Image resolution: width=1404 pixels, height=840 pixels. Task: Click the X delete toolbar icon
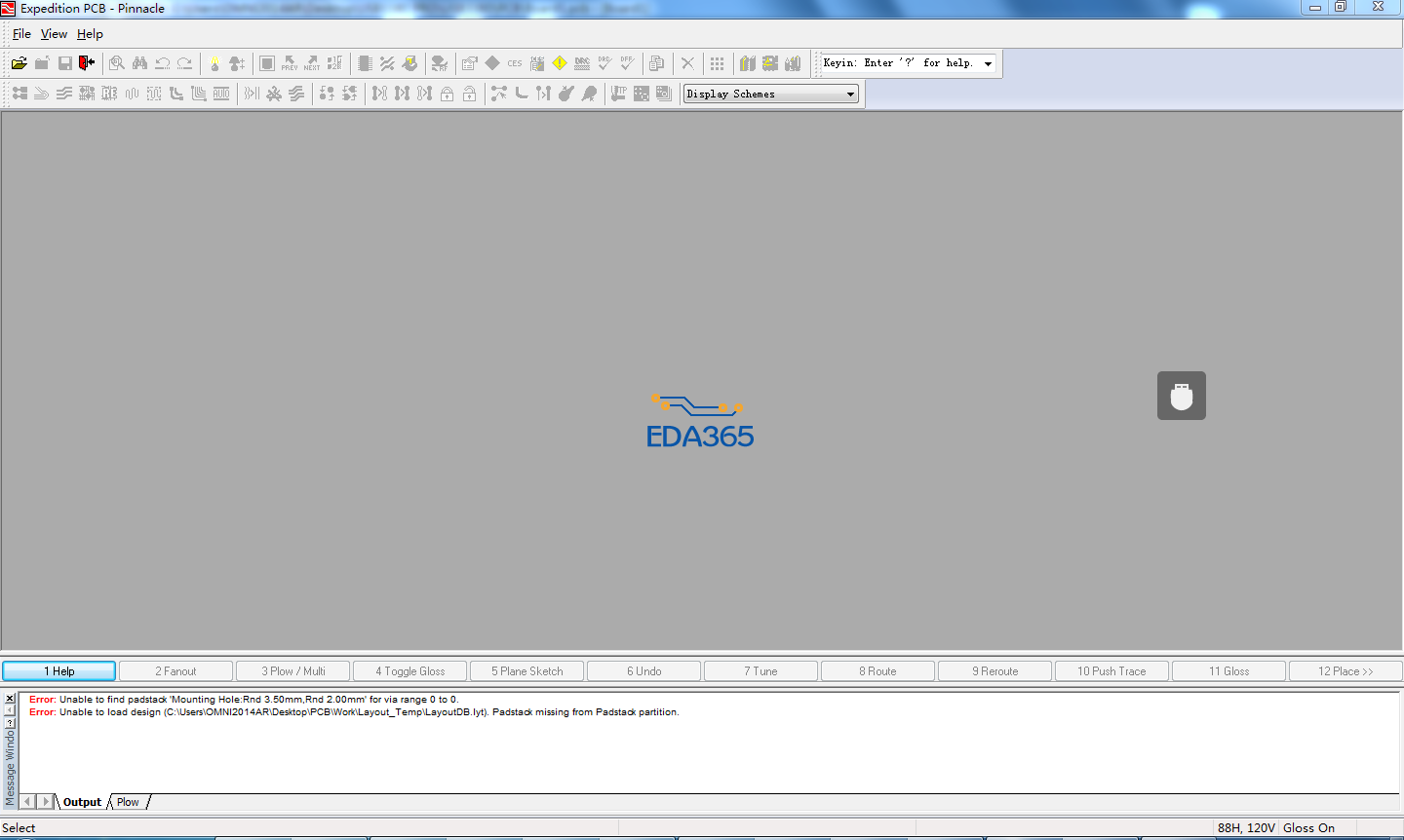[687, 63]
